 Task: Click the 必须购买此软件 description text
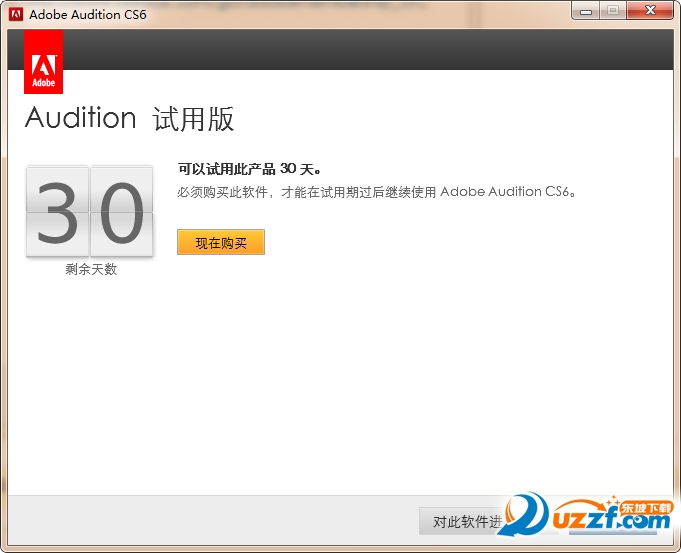click(x=377, y=192)
